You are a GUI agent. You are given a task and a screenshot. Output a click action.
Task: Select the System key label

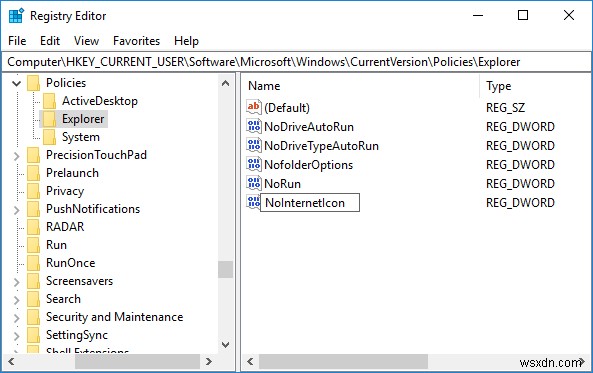81,137
